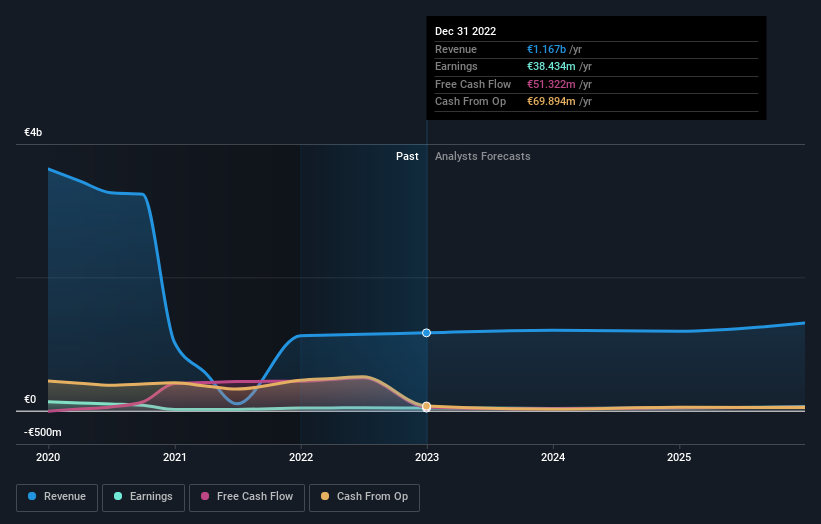The height and width of the screenshot is (524, 821).
Task: Click the Past label on the chart
Action: [407, 157]
